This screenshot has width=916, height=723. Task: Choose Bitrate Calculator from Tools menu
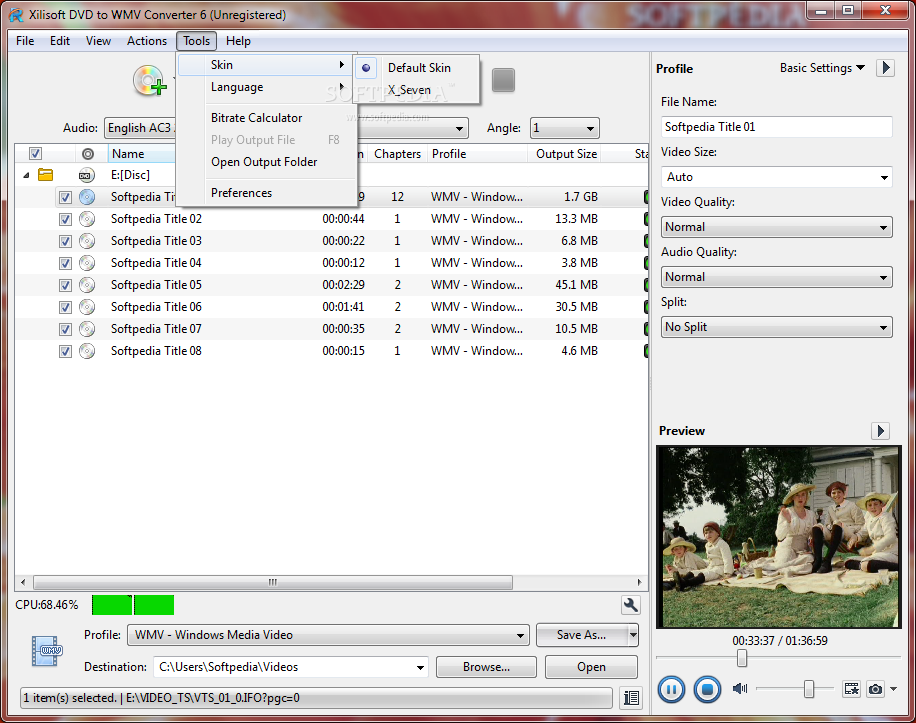(x=267, y=118)
